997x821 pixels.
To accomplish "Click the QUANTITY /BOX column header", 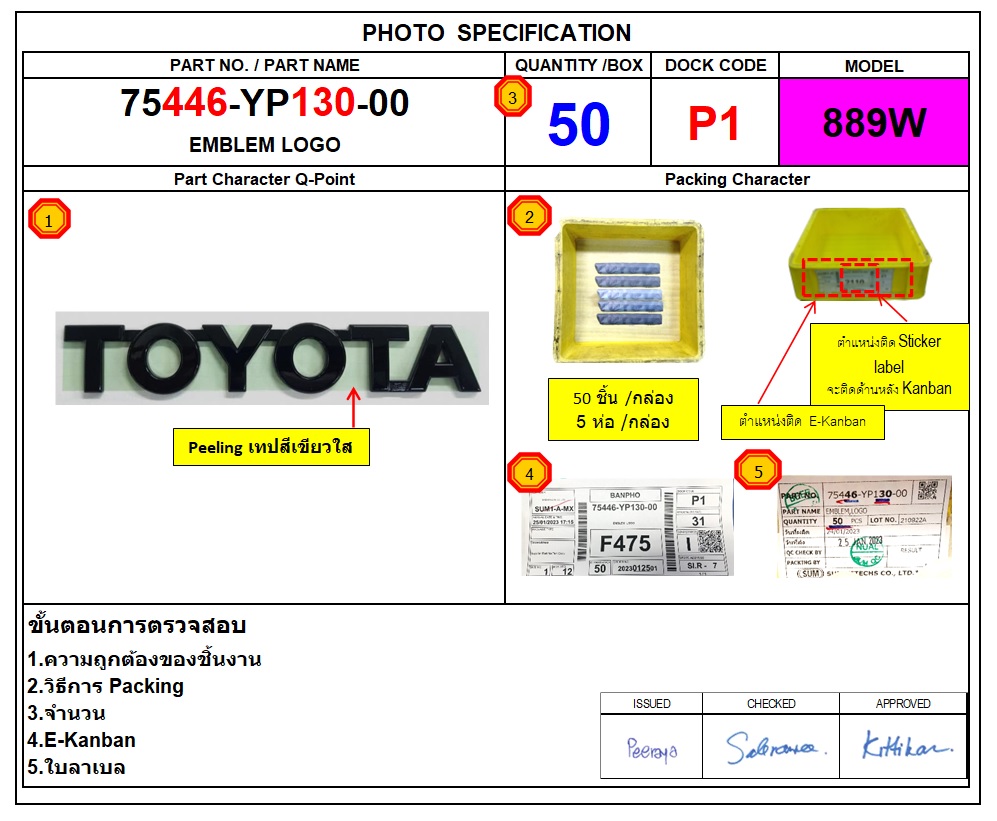I will 579,65.
